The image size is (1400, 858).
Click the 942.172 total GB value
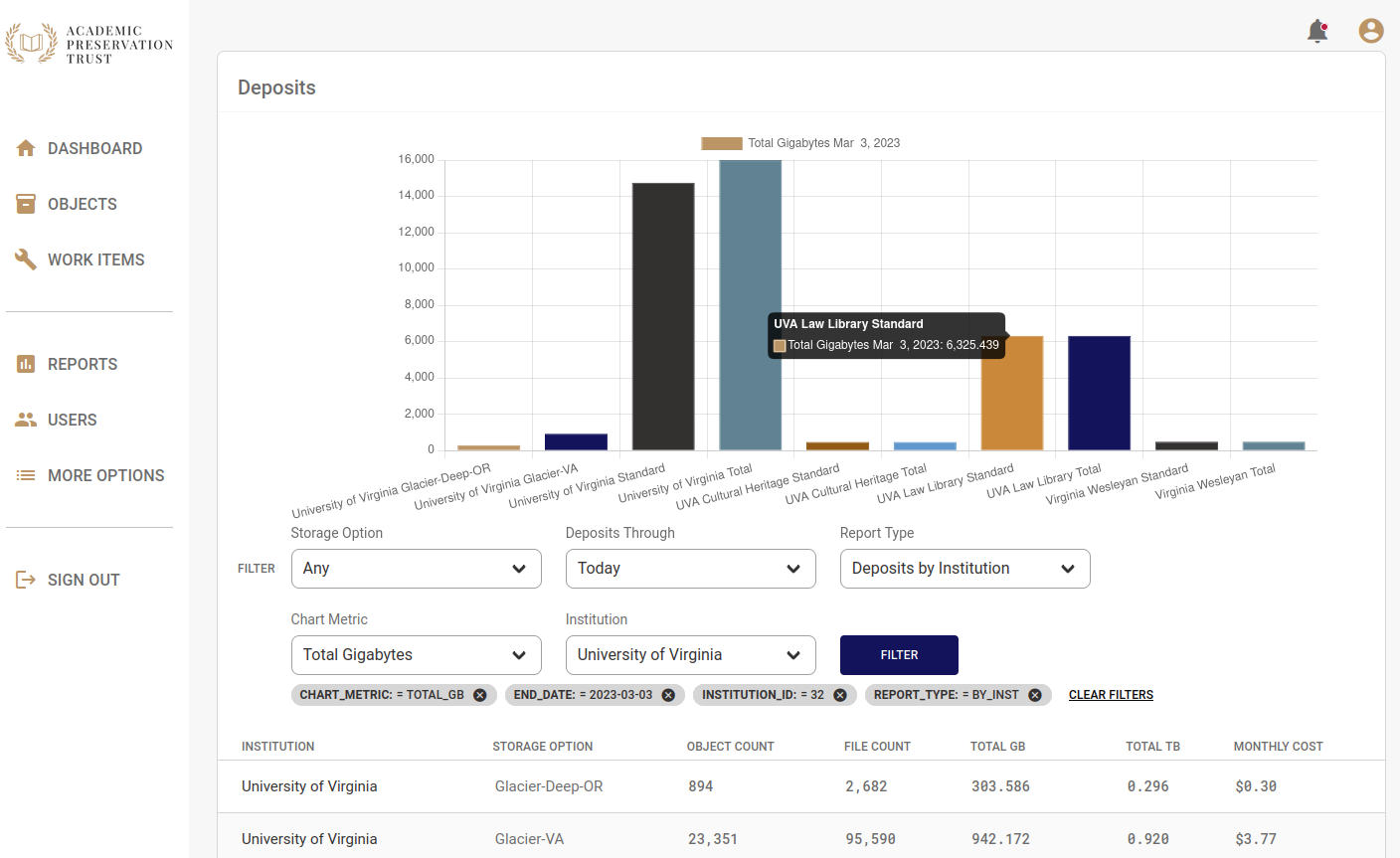(1000, 839)
